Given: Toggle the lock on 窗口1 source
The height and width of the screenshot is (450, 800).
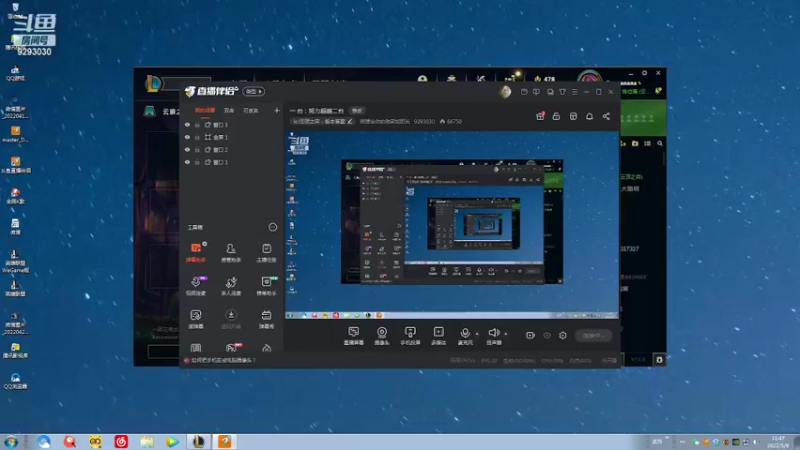Looking at the screenshot, I should pos(197,162).
